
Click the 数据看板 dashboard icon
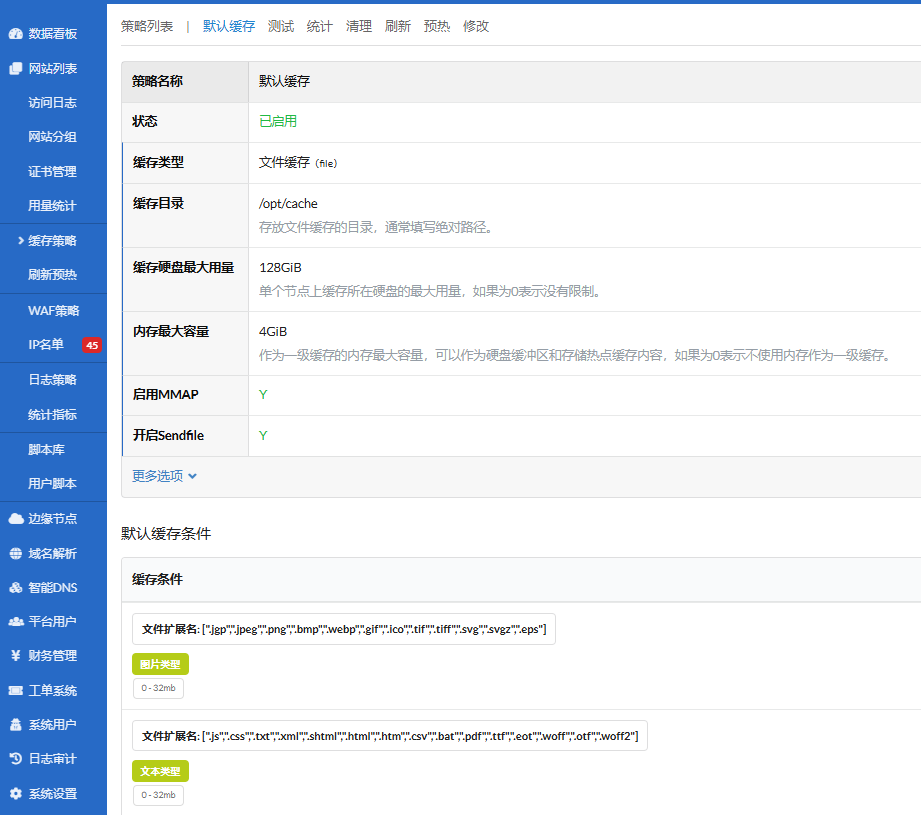pyautogui.click(x=15, y=34)
